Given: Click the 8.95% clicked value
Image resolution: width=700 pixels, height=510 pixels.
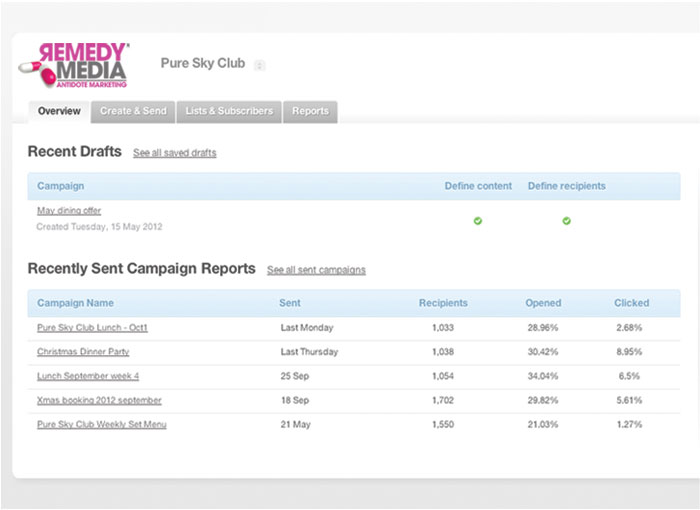Looking at the screenshot, I should pos(629,352).
